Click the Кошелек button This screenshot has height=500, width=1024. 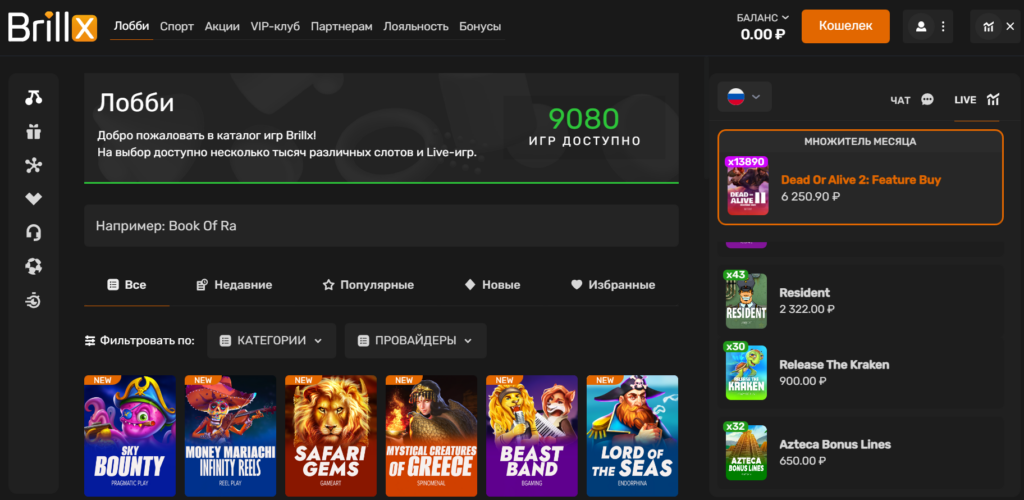coord(846,26)
